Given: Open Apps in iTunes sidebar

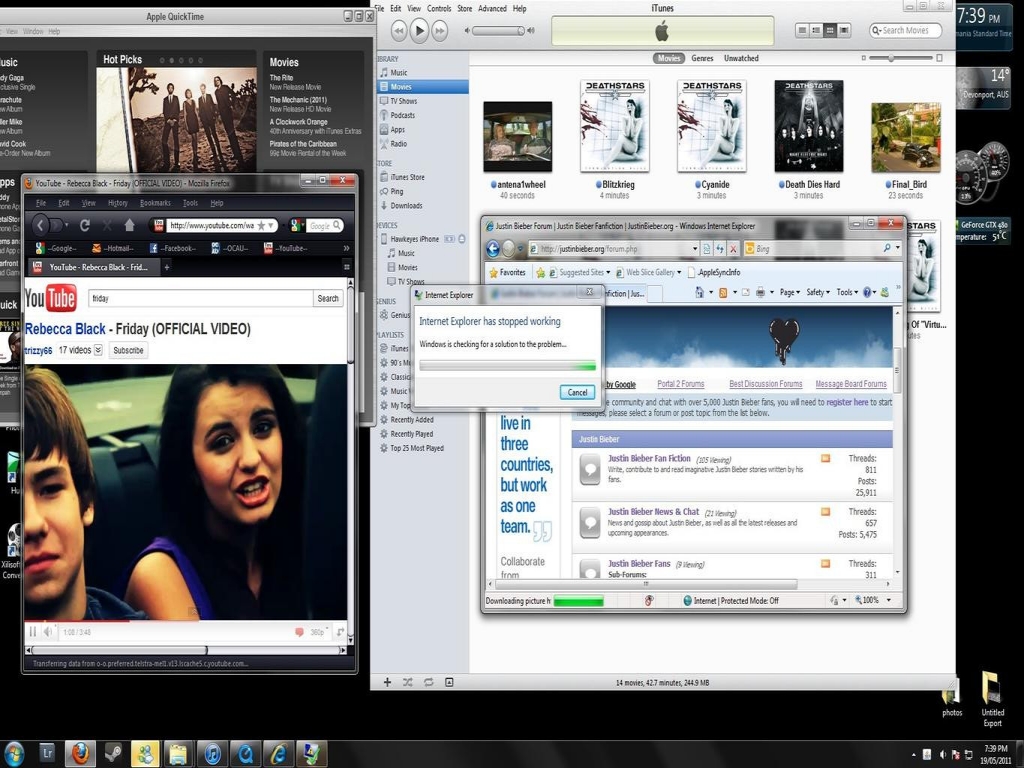Looking at the screenshot, I should pyautogui.click(x=398, y=129).
